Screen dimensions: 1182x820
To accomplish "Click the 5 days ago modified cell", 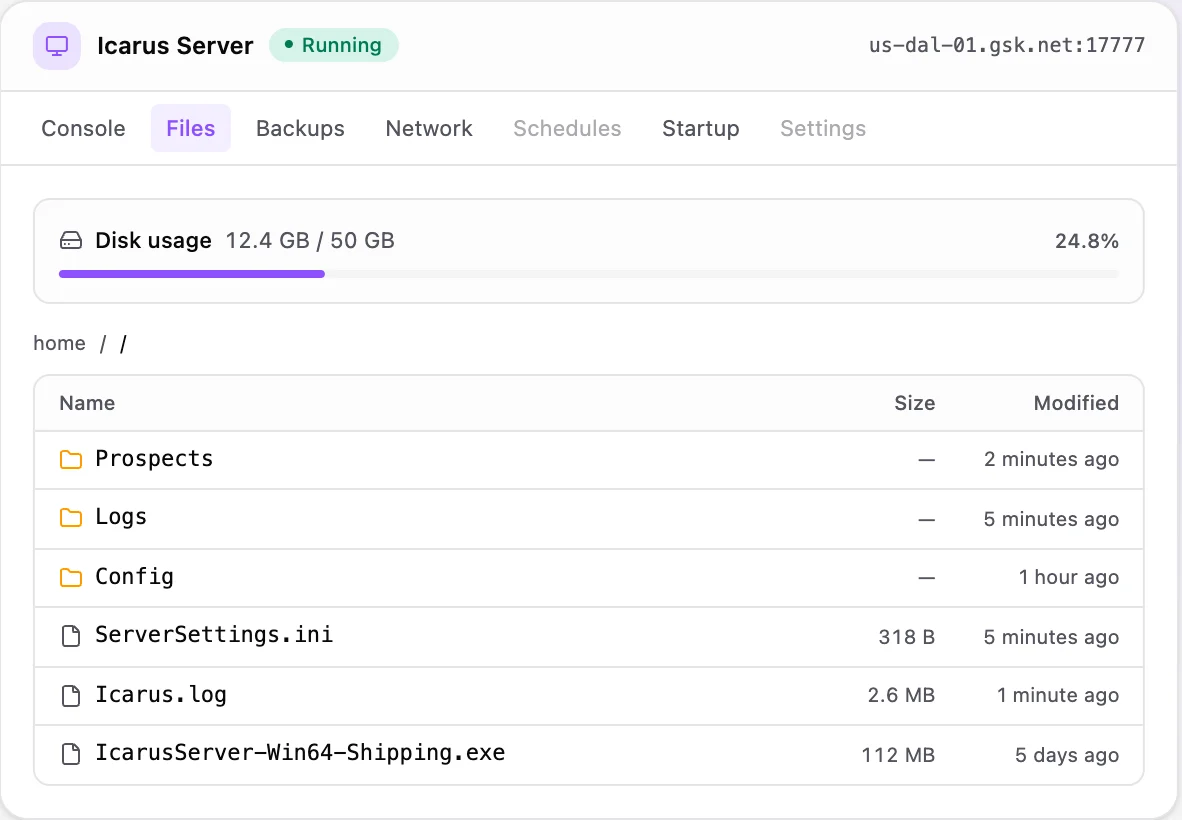I will [x=1067, y=755].
